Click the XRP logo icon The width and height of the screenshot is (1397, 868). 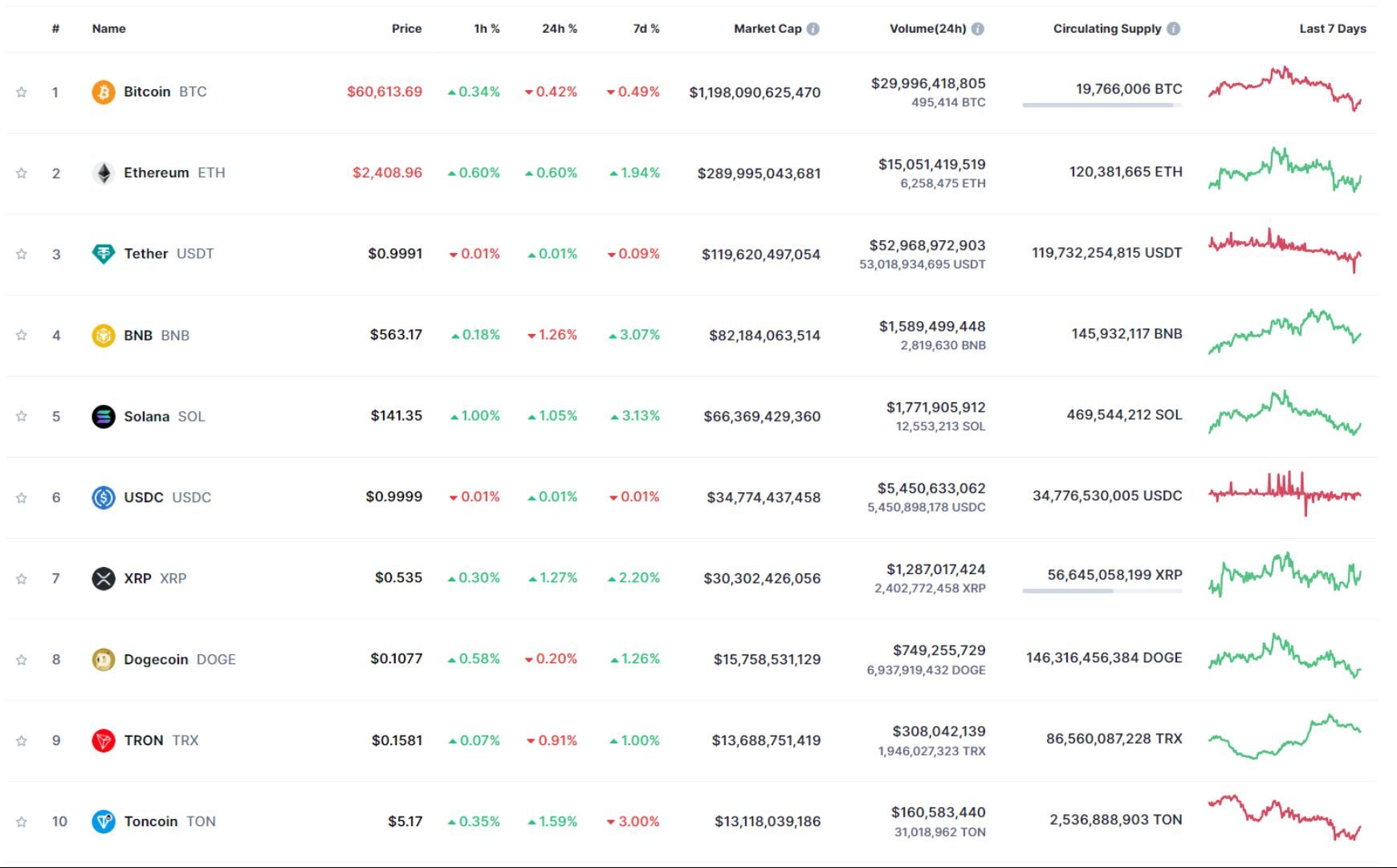click(x=104, y=578)
